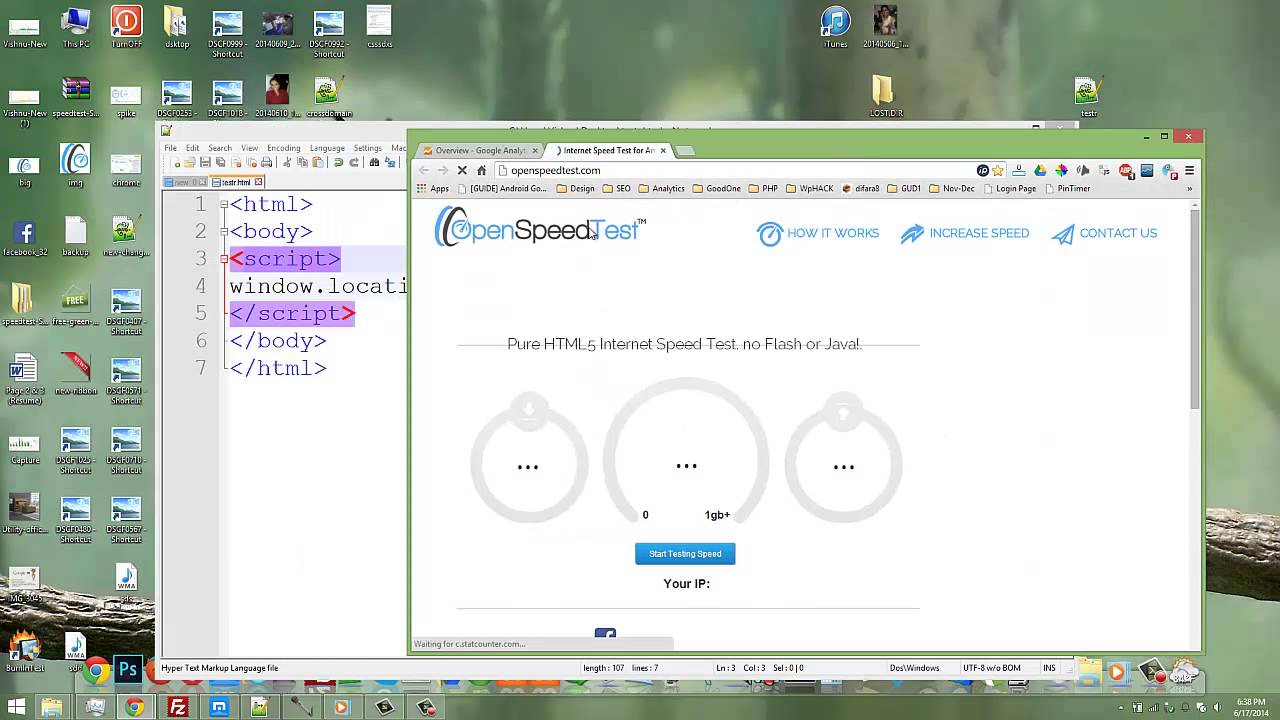The image size is (1280, 720).
Task: Click the color wheel extension icon
Action: tap(1061, 171)
